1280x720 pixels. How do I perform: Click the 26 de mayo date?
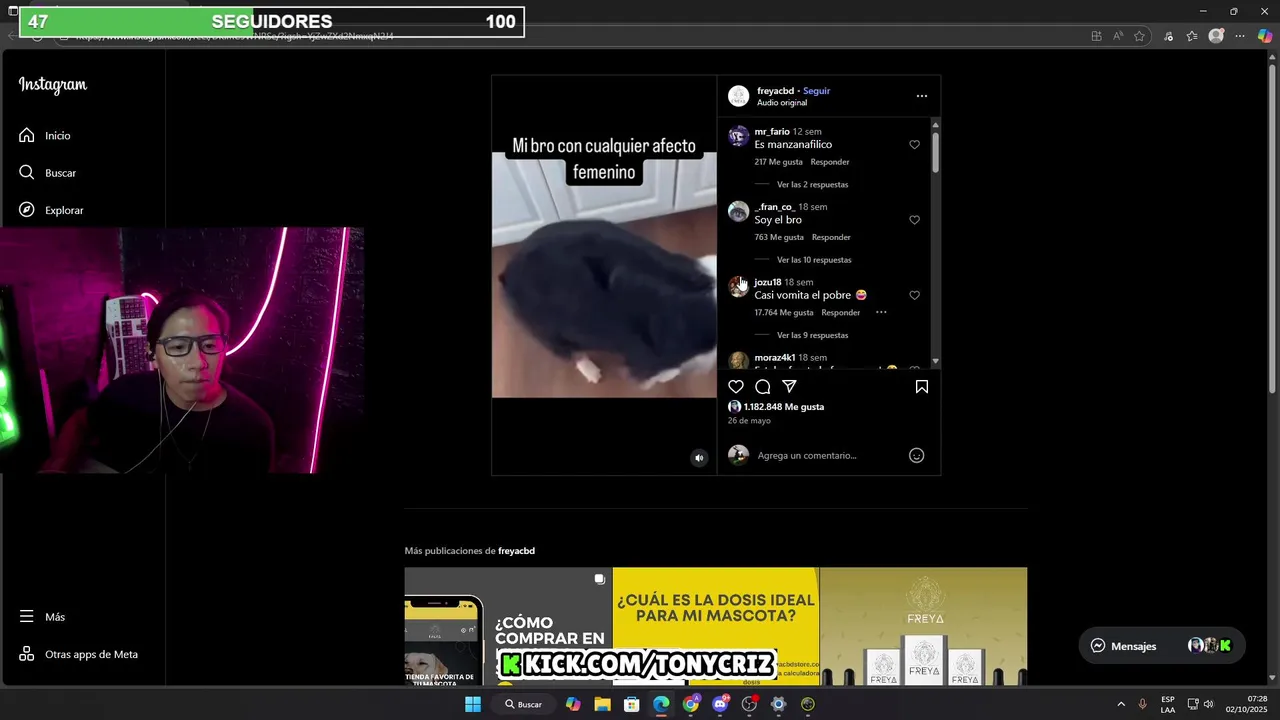(x=749, y=421)
